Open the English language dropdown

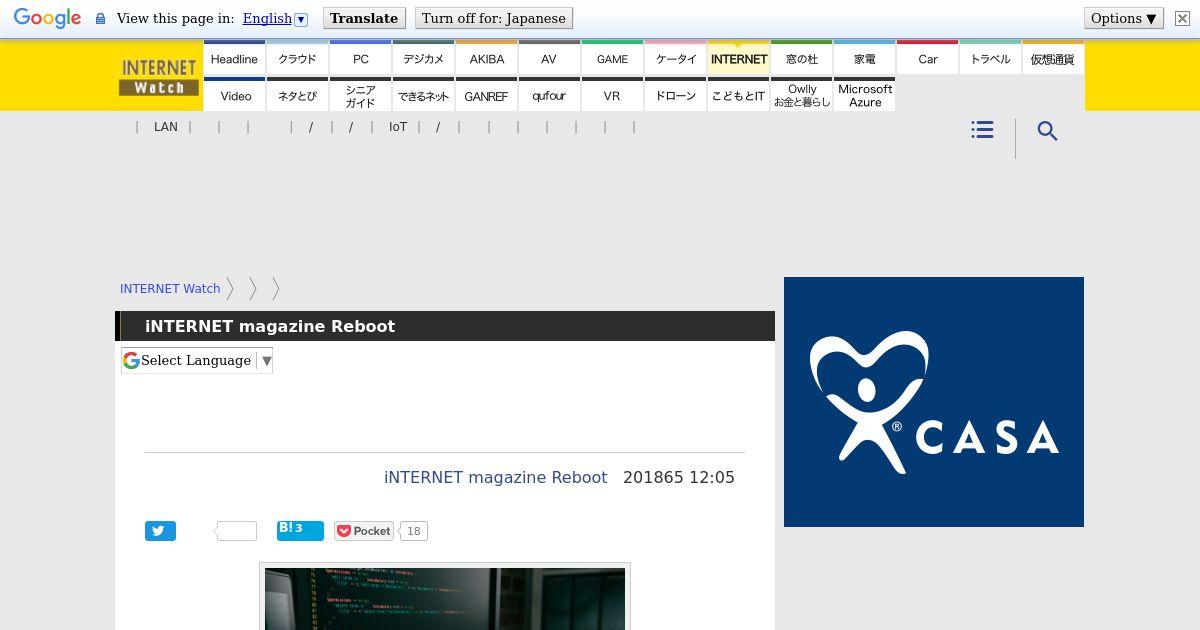click(275, 18)
